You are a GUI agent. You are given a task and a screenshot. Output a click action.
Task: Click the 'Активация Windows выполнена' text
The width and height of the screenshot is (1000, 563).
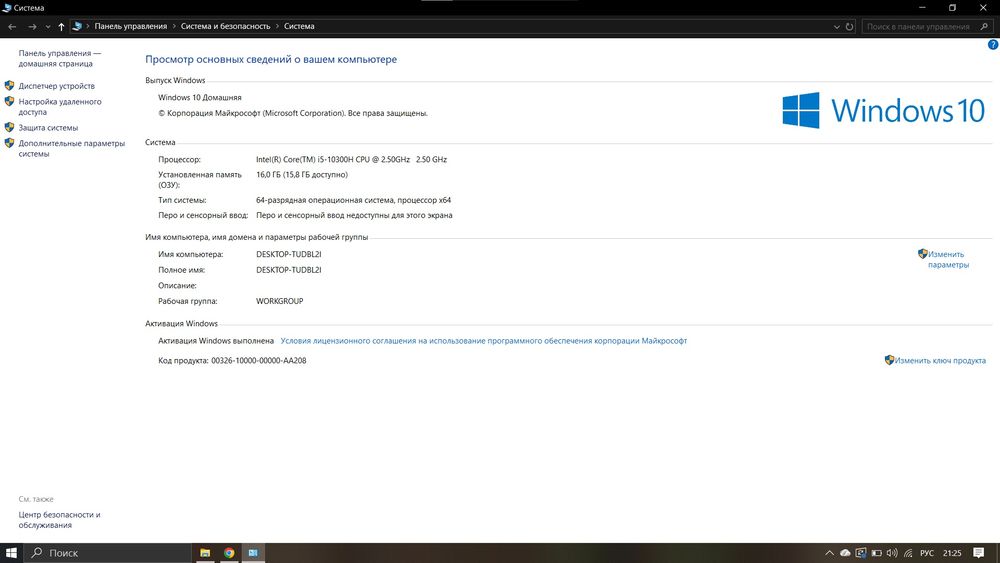click(x=216, y=341)
